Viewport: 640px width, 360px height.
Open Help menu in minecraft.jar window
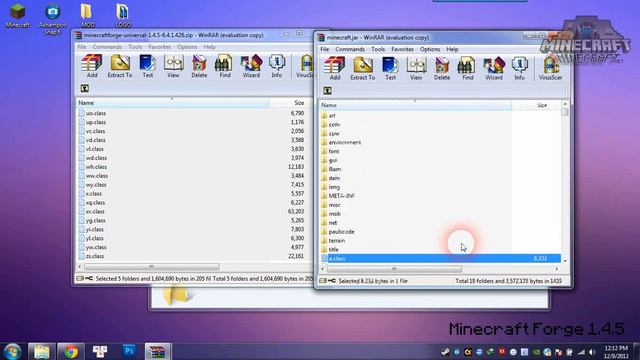point(452,49)
